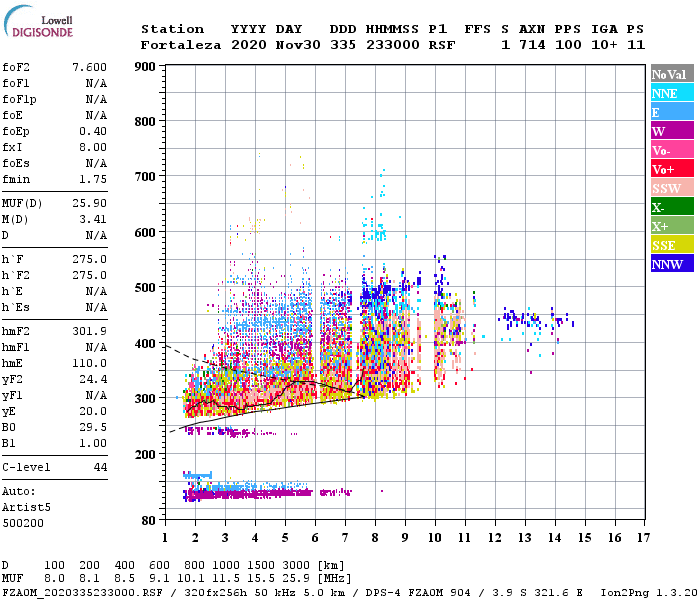Click the PS value 11
700x600 pixels.
tap(636, 45)
